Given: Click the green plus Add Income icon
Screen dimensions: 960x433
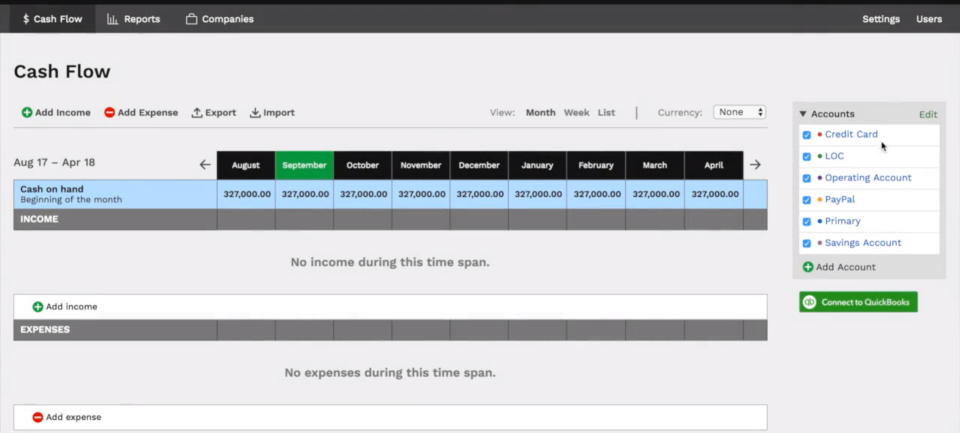Looking at the screenshot, I should tap(27, 113).
